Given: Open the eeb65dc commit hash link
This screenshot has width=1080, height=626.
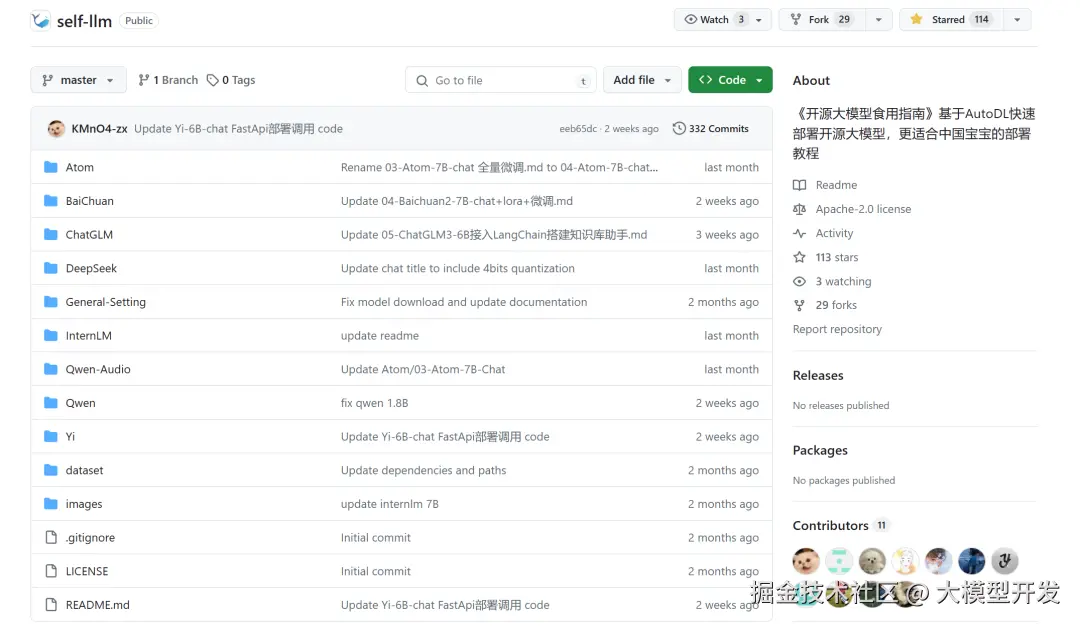Looking at the screenshot, I should click(578, 129).
